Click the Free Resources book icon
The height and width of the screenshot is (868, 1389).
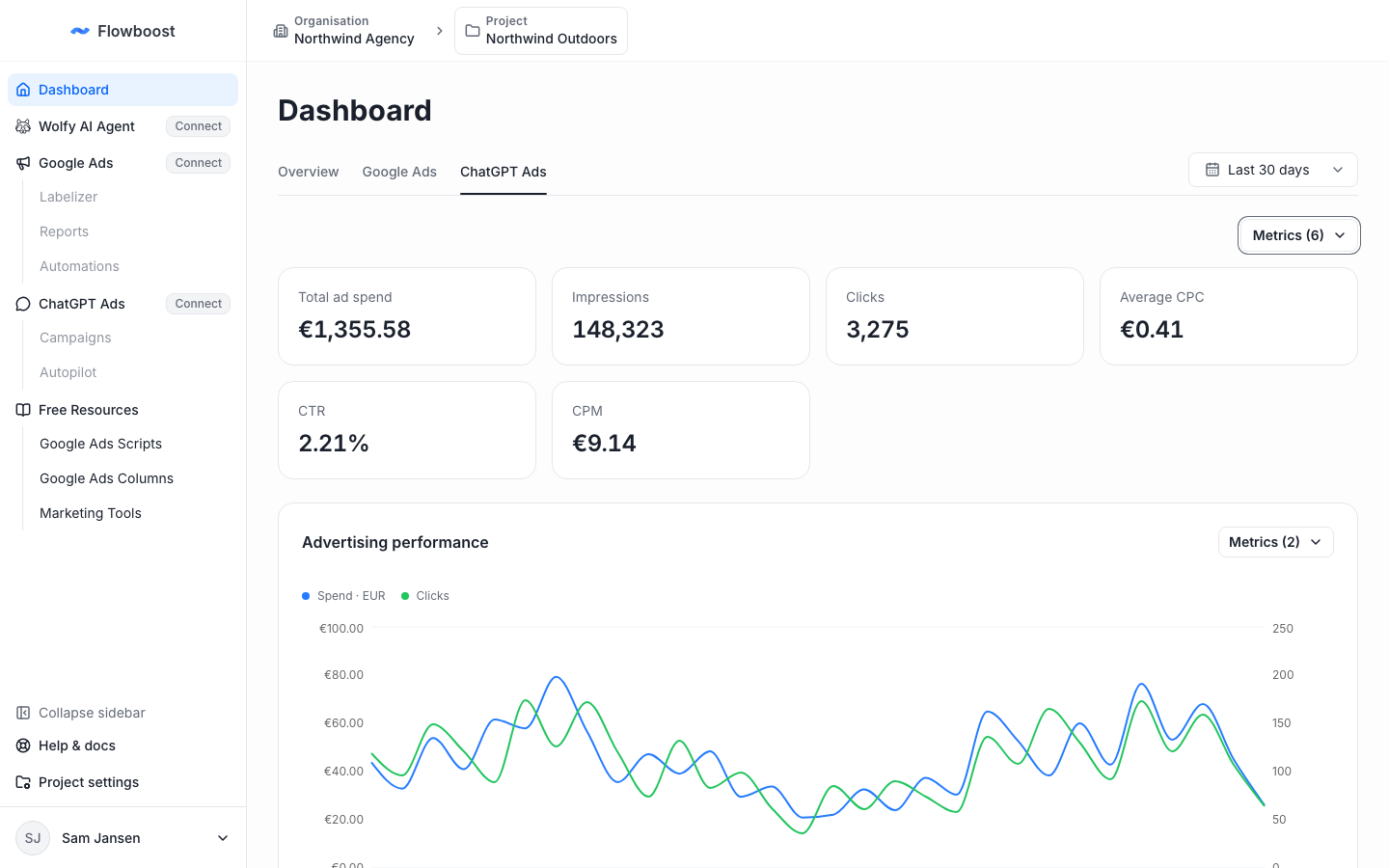pyautogui.click(x=23, y=410)
